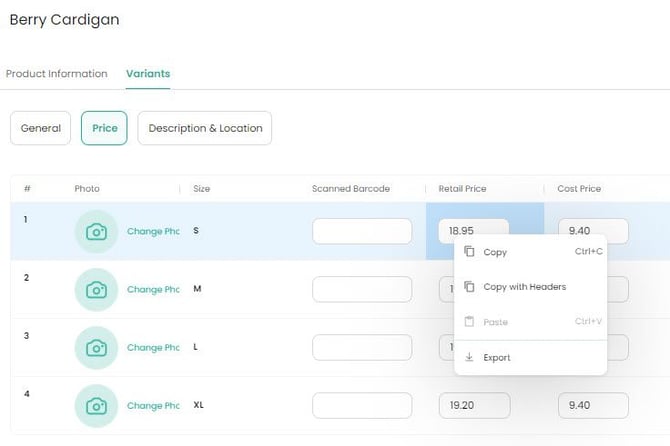Select the Price section button
Viewport: 670px width, 446px height.
[104, 128]
